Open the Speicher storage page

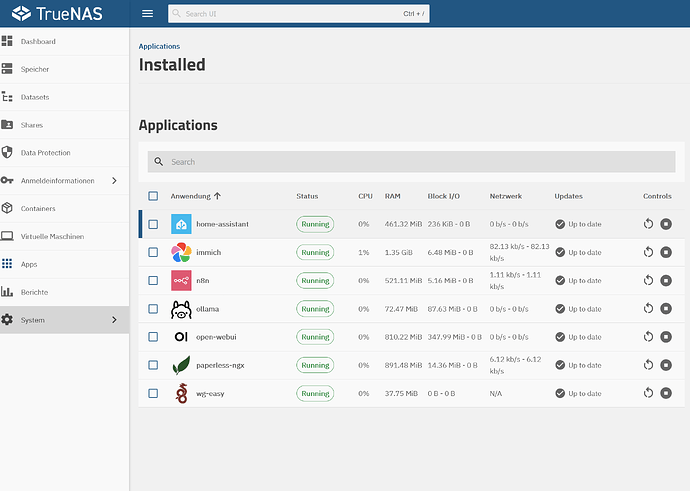coord(35,69)
